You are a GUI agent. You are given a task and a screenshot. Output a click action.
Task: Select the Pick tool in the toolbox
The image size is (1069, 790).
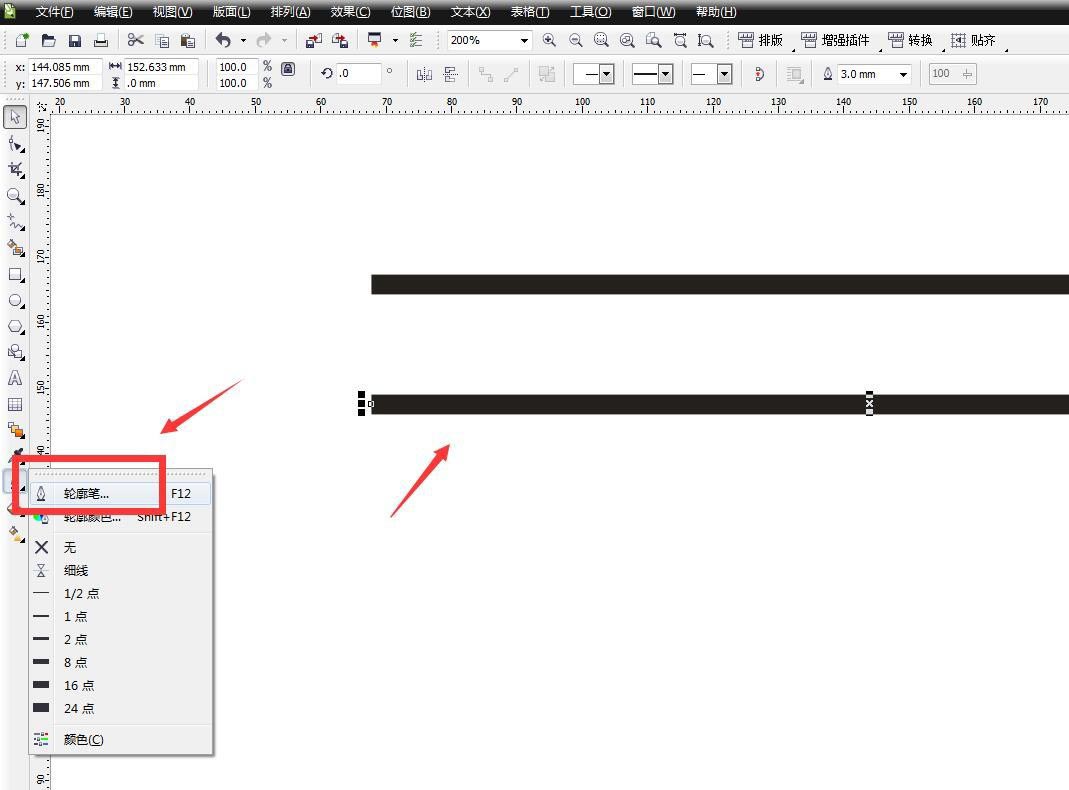point(15,118)
